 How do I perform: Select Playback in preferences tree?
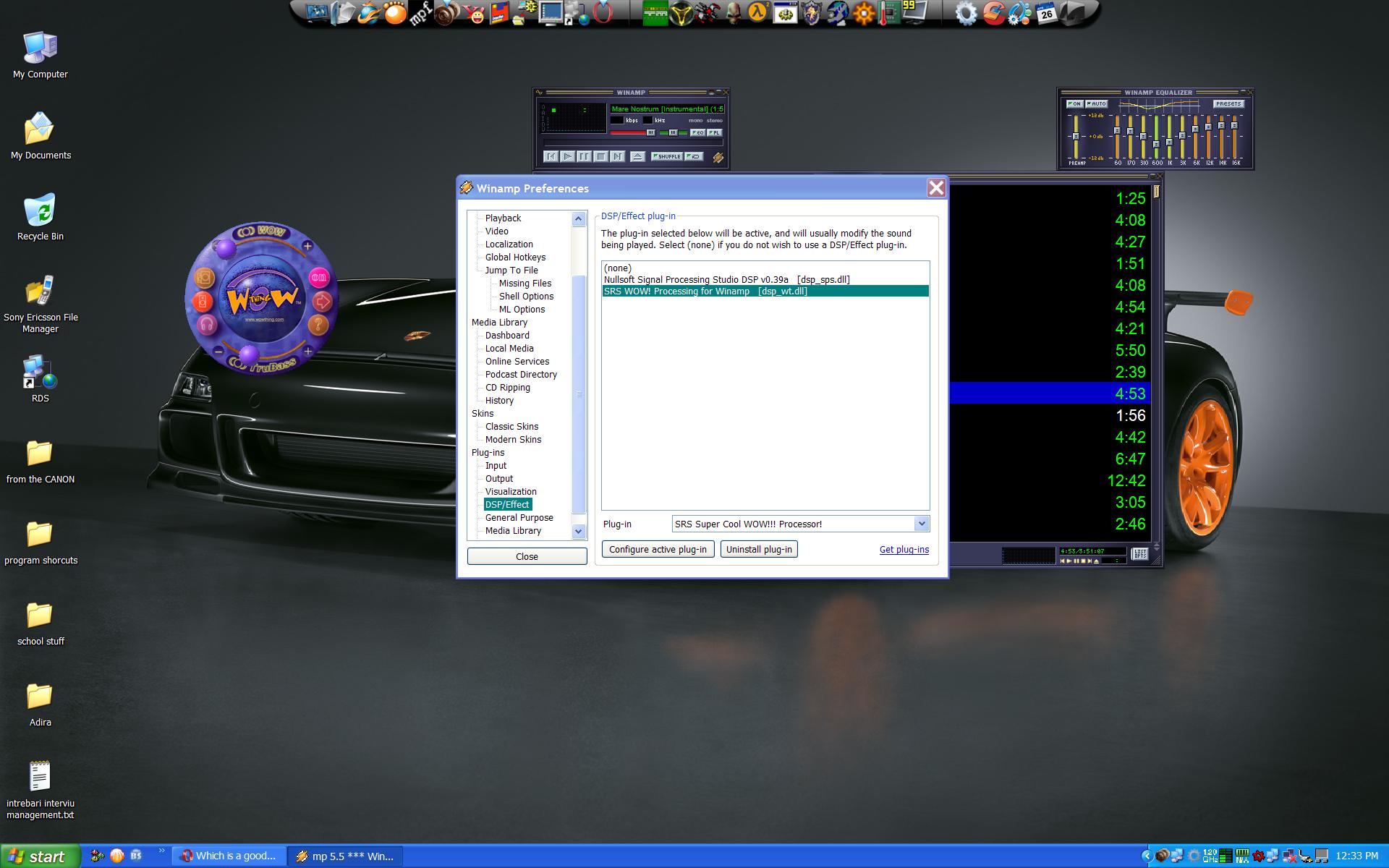pos(503,218)
